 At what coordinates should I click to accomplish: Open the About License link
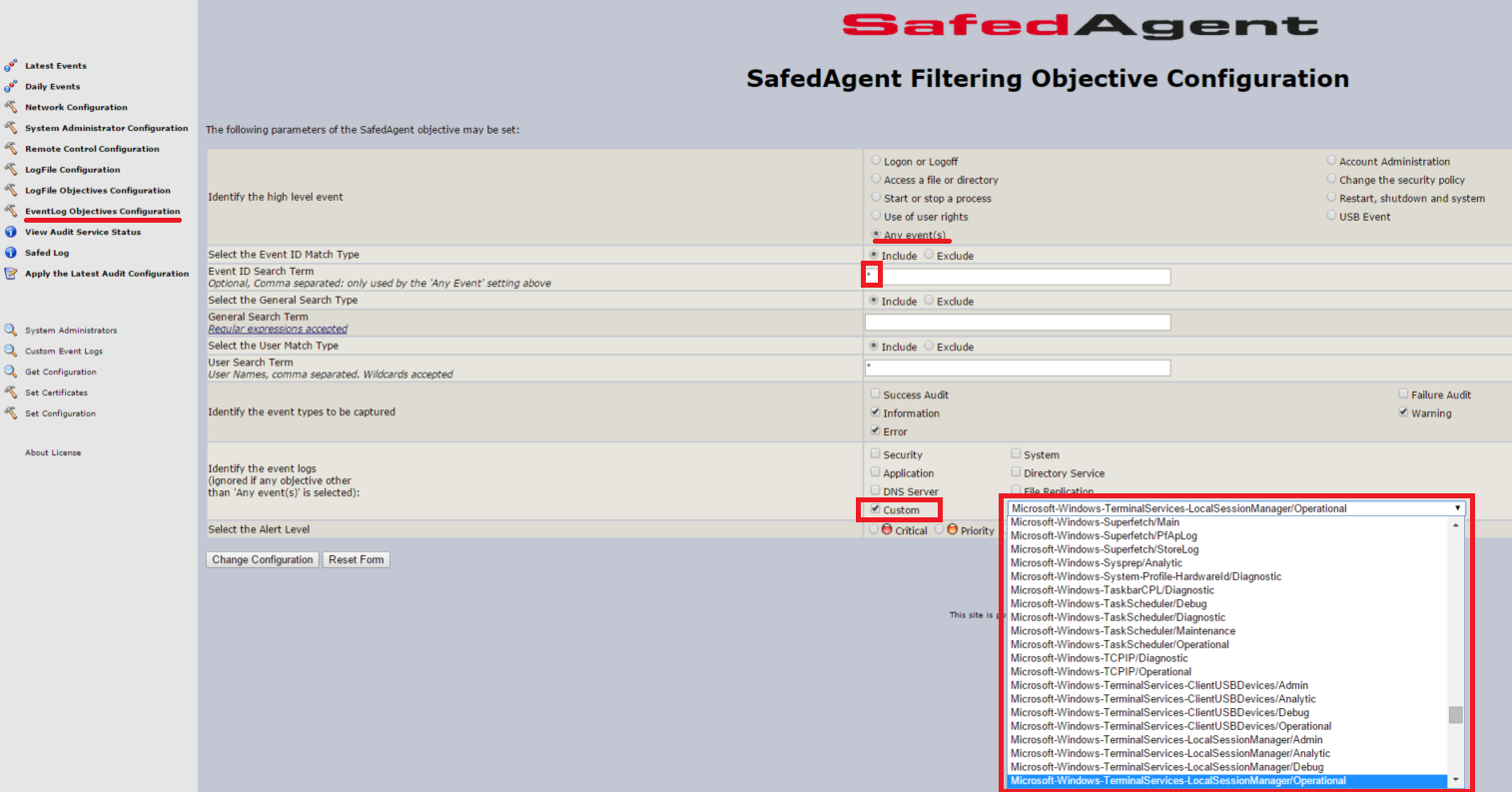53,452
